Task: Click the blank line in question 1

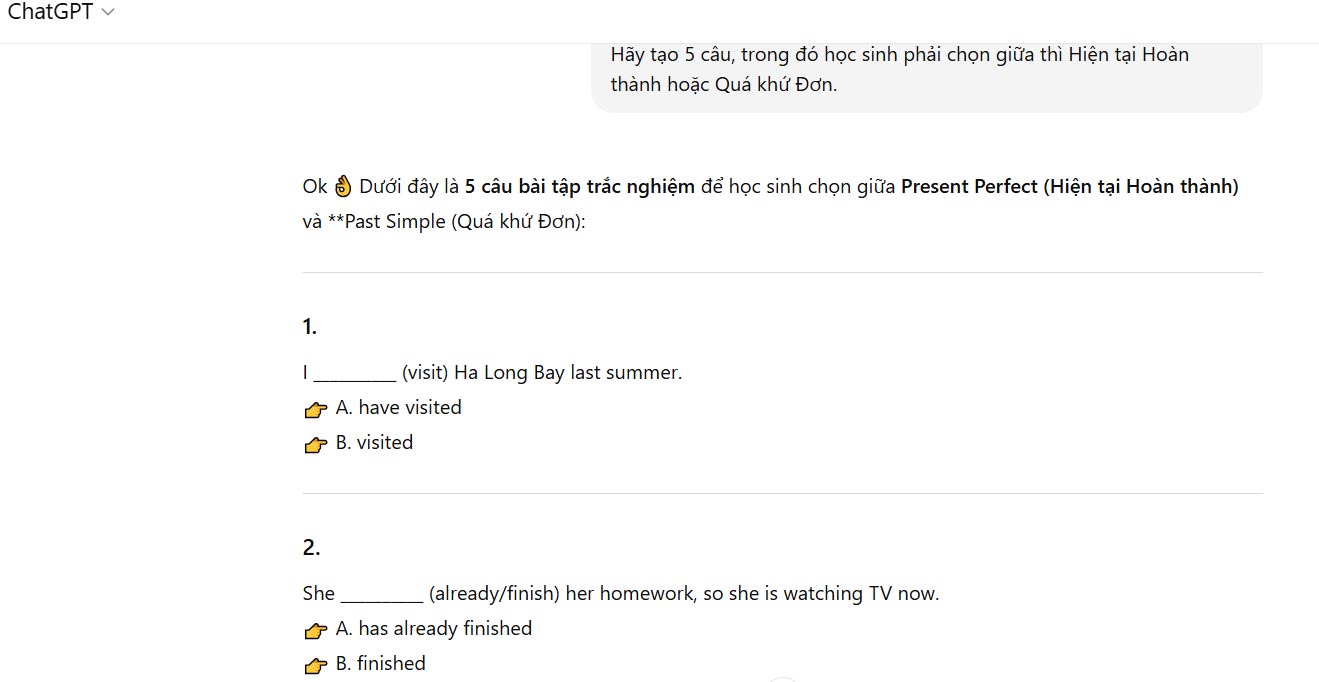Action: 355,375
